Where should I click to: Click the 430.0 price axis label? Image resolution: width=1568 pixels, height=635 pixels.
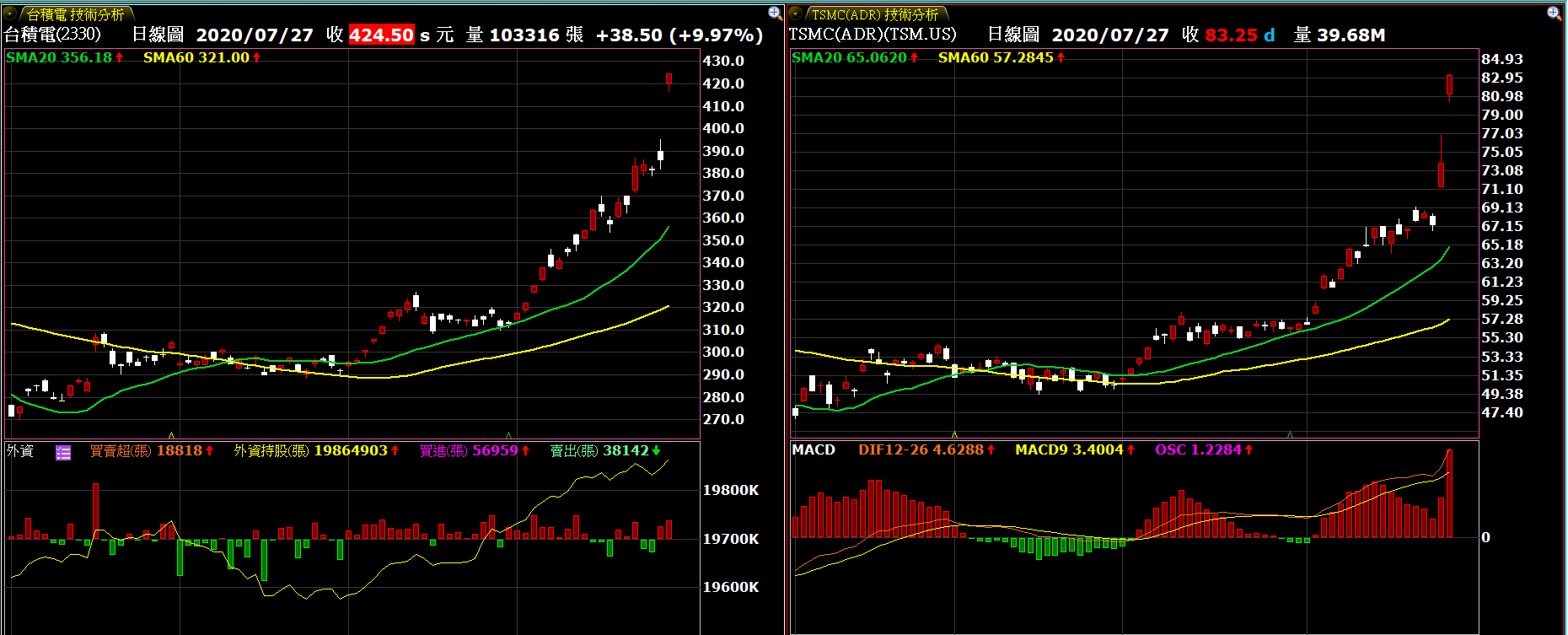click(723, 61)
